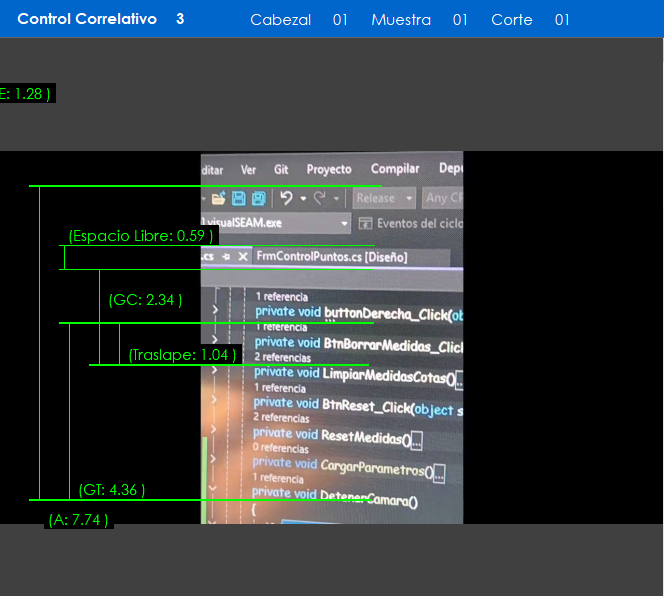Viewport: 664px width, 596px height.
Task: Expand the buttonDerecha_Click method
Action: (215, 311)
